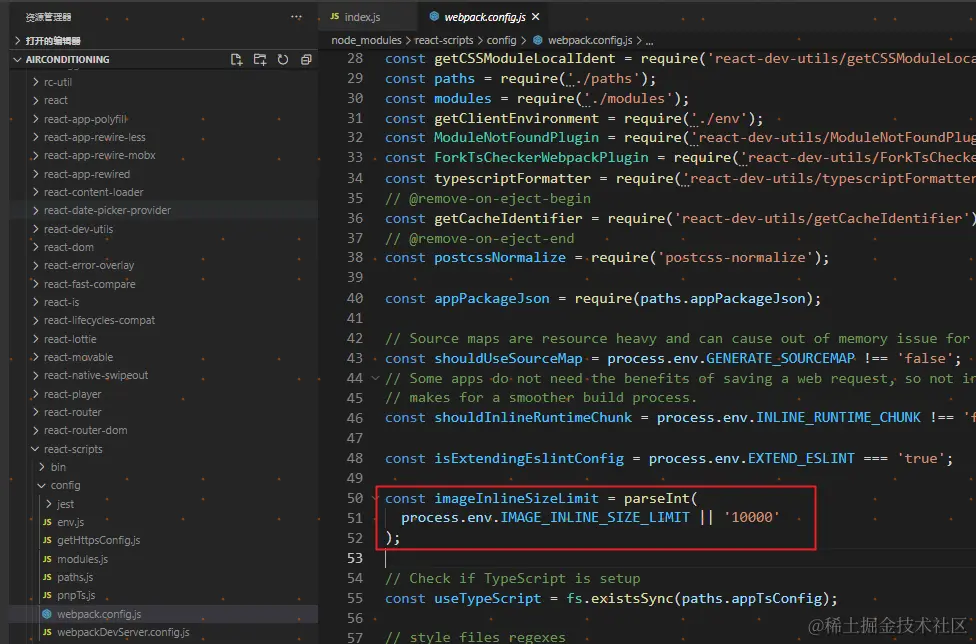Expand the rc-util folder
Screen dimensions: 976x644
coord(35,82)
